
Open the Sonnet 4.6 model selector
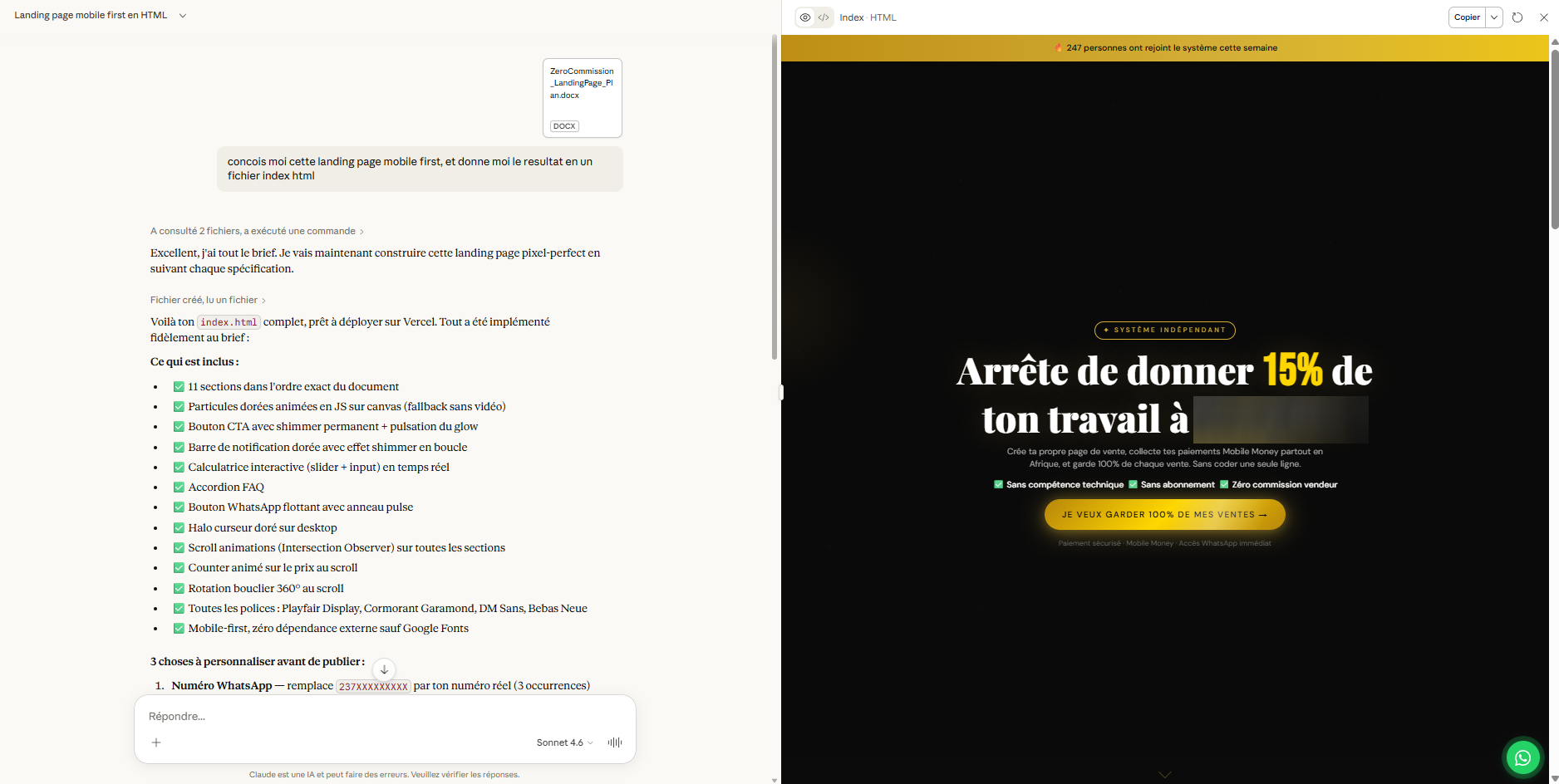[x=564, y=742]
